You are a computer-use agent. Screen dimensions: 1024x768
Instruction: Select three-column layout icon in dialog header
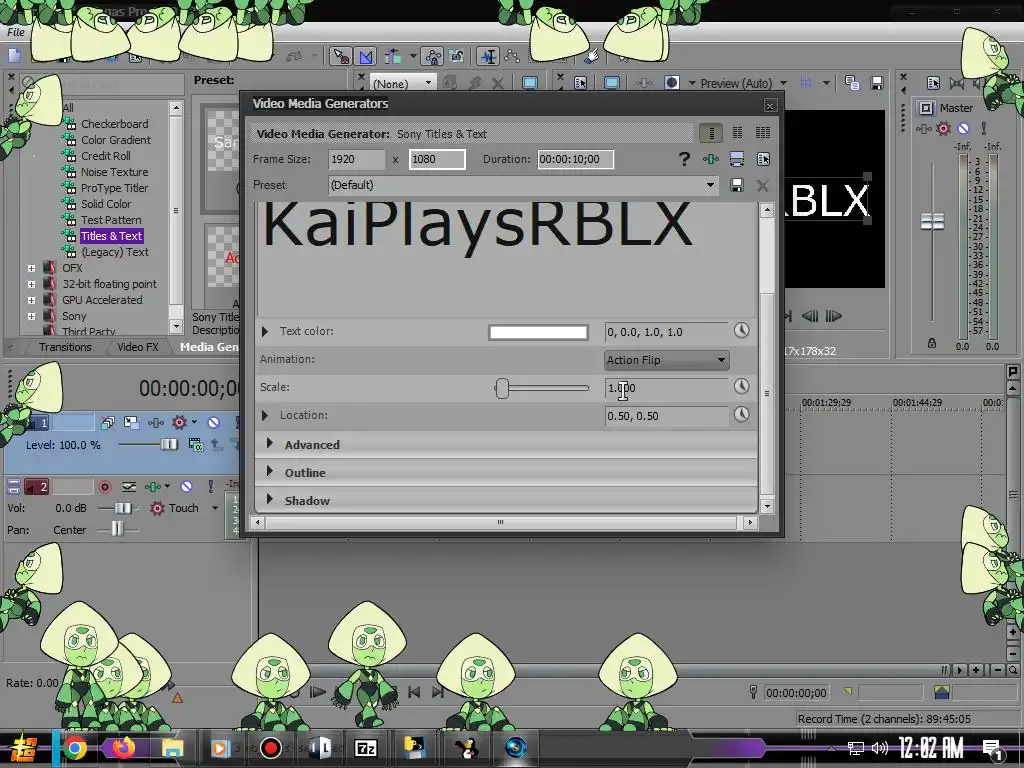pos(763,133)
